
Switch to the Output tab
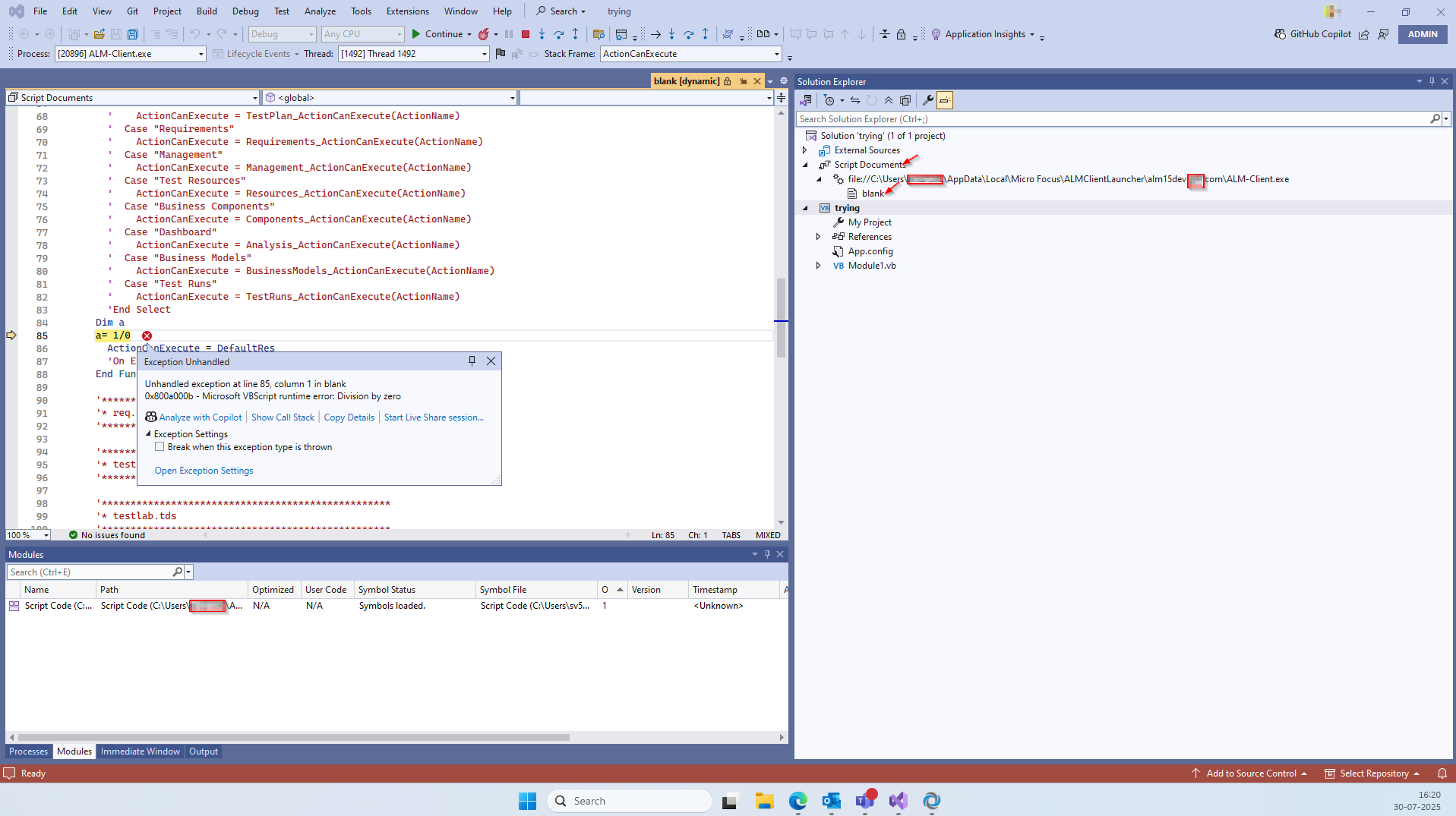click(204, 751)
